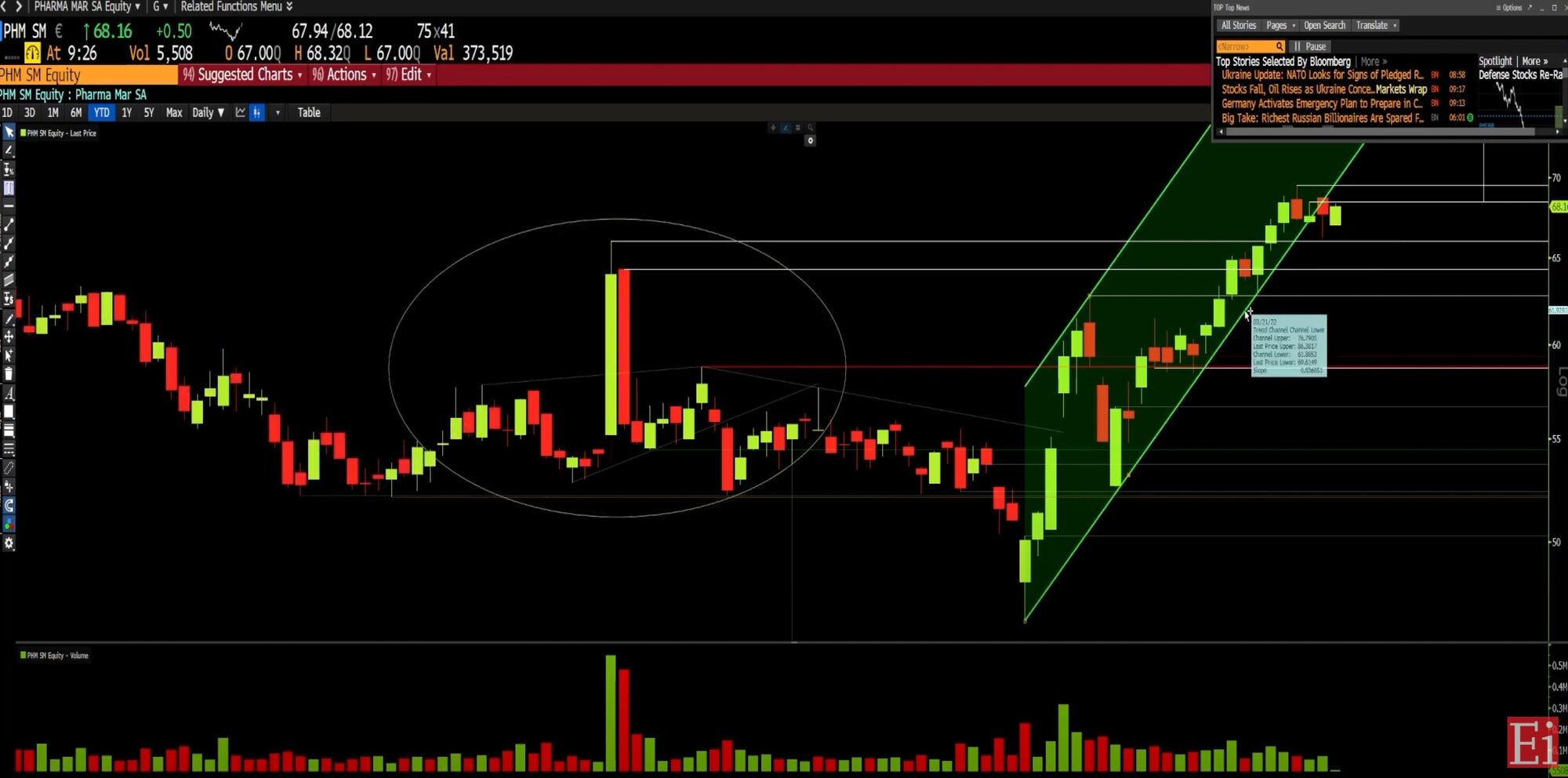This screenshot has height=778, width=1568.
Task: Select the pointer-with-plus selection tool
Action: pyautogui.click(x=9, y=355)
